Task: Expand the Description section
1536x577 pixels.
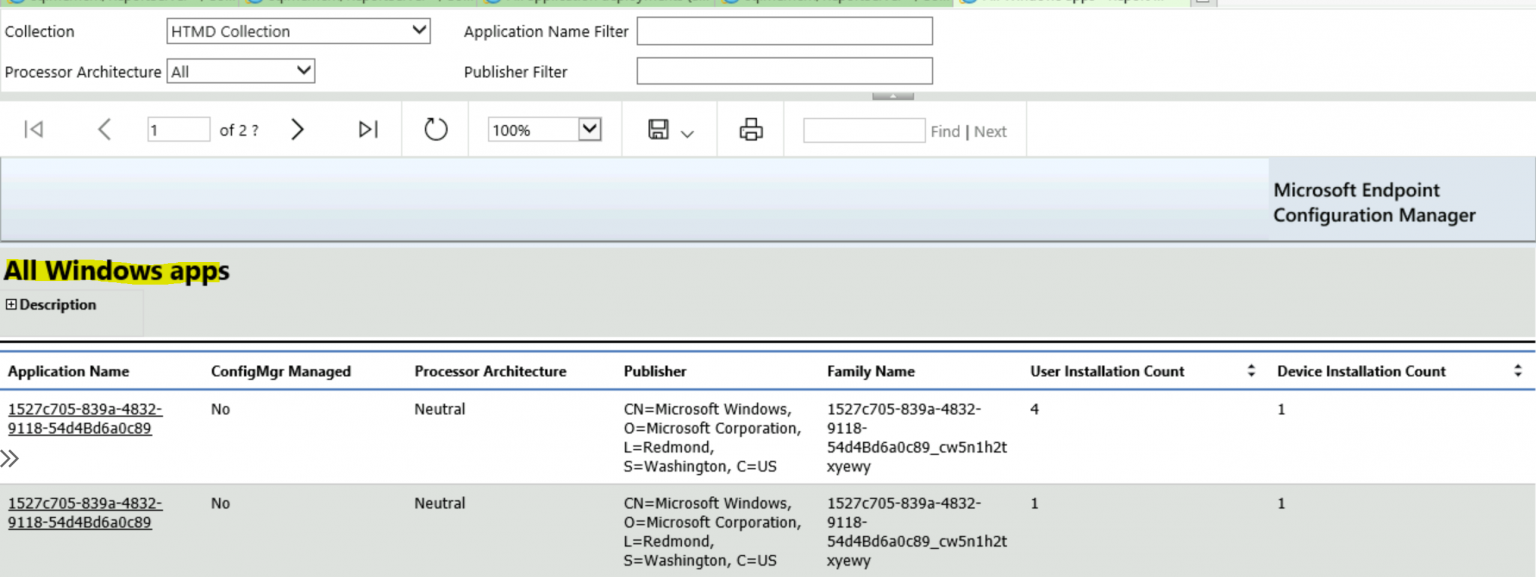Action: [12, 305]
